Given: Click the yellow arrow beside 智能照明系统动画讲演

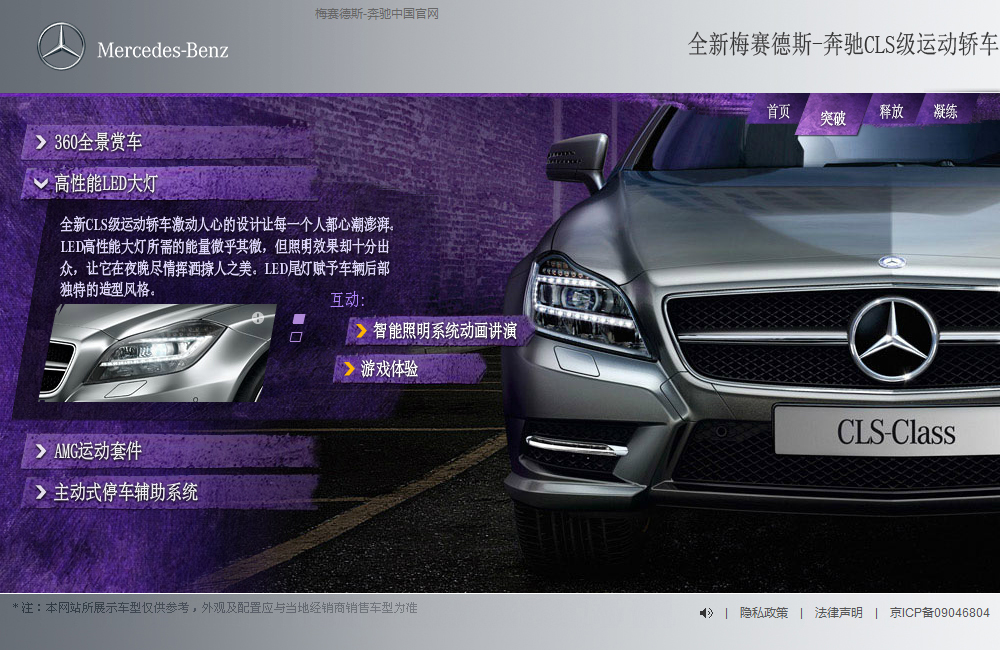Looking at the screenshot, I should pos(361,331).
